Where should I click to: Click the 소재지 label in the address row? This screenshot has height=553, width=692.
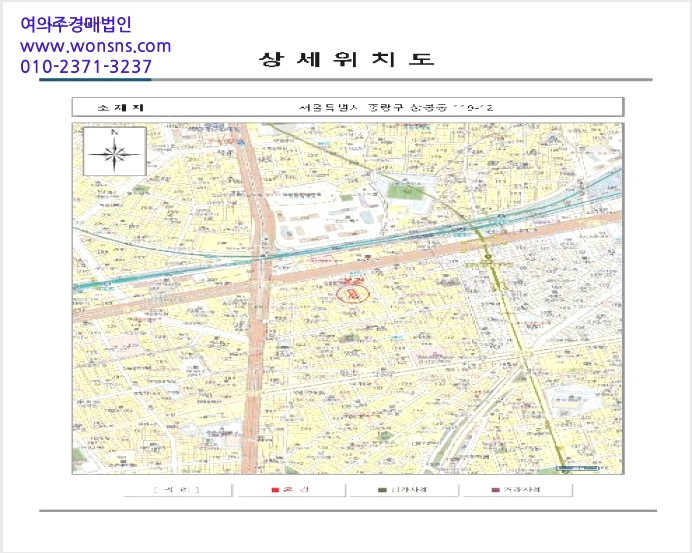pos(120,107)
